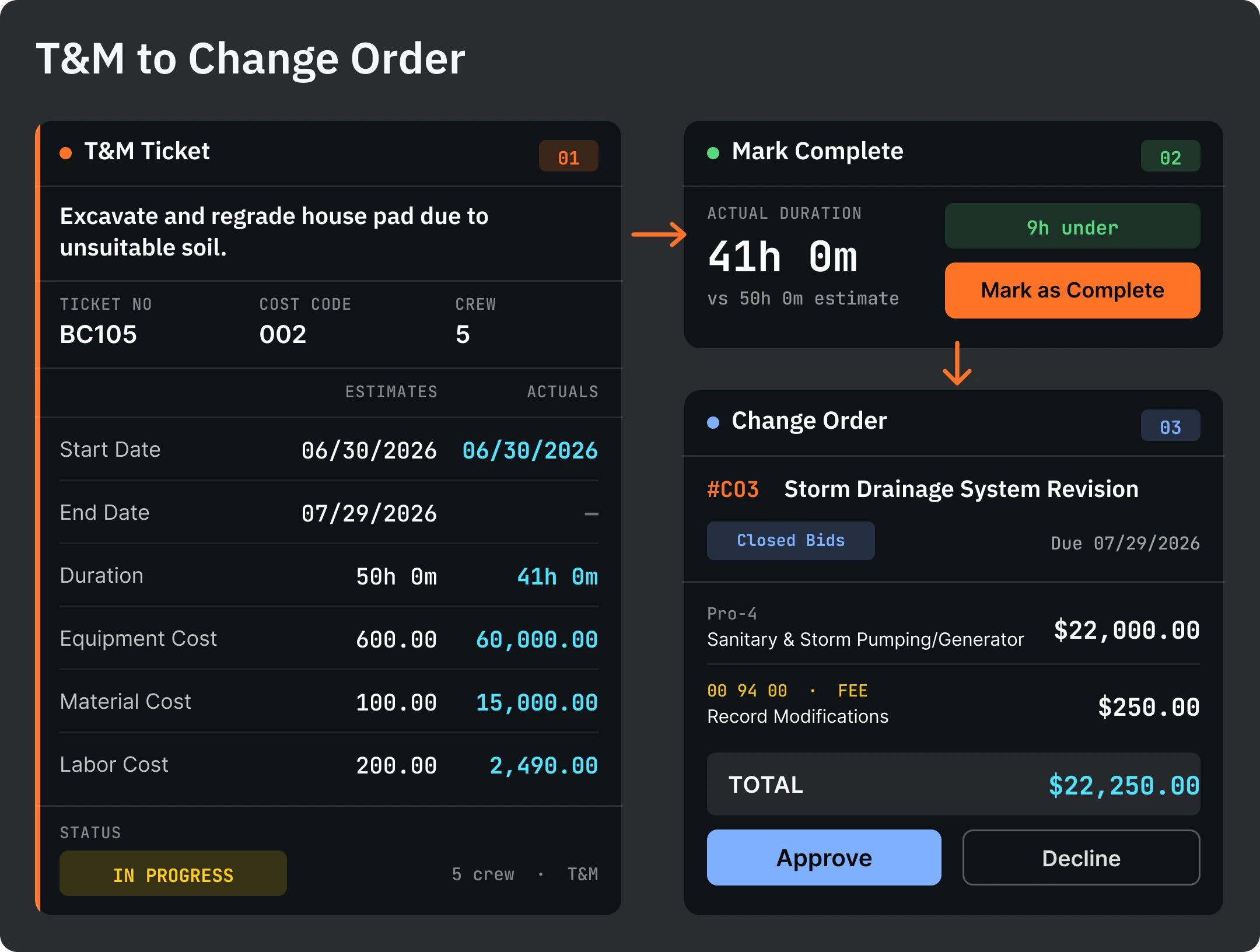Click the empty actual End Date dash
This screenshot has width=1260, height=952.
click(591, 514)
